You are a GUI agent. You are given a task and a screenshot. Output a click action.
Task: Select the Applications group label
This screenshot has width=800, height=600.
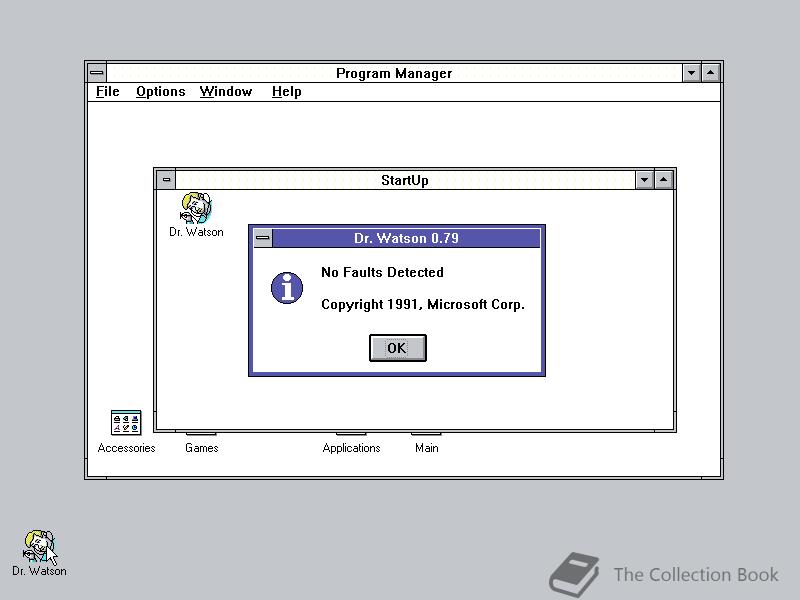352,448
